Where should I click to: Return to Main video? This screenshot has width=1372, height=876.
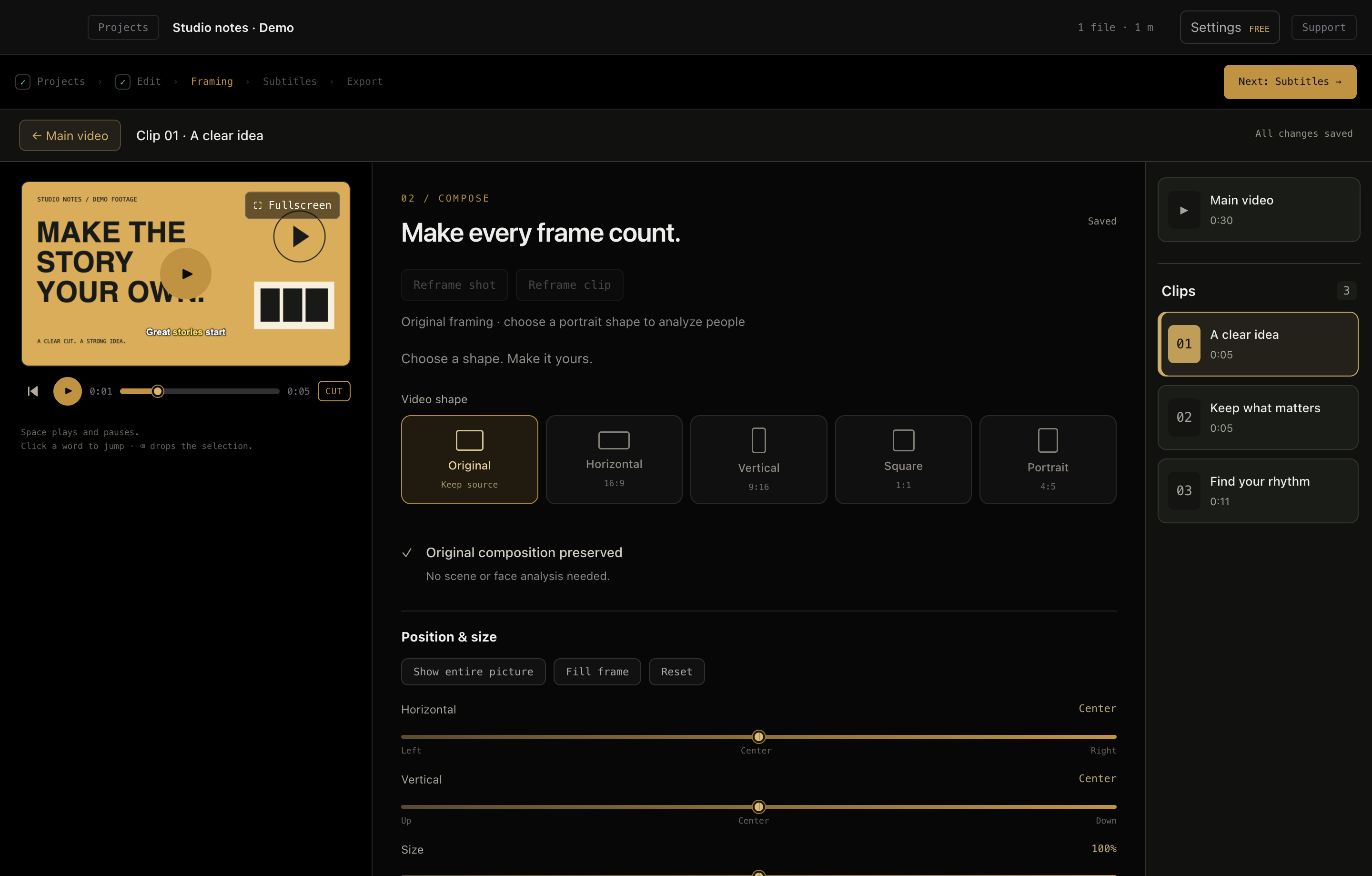[x=70, y=135]
